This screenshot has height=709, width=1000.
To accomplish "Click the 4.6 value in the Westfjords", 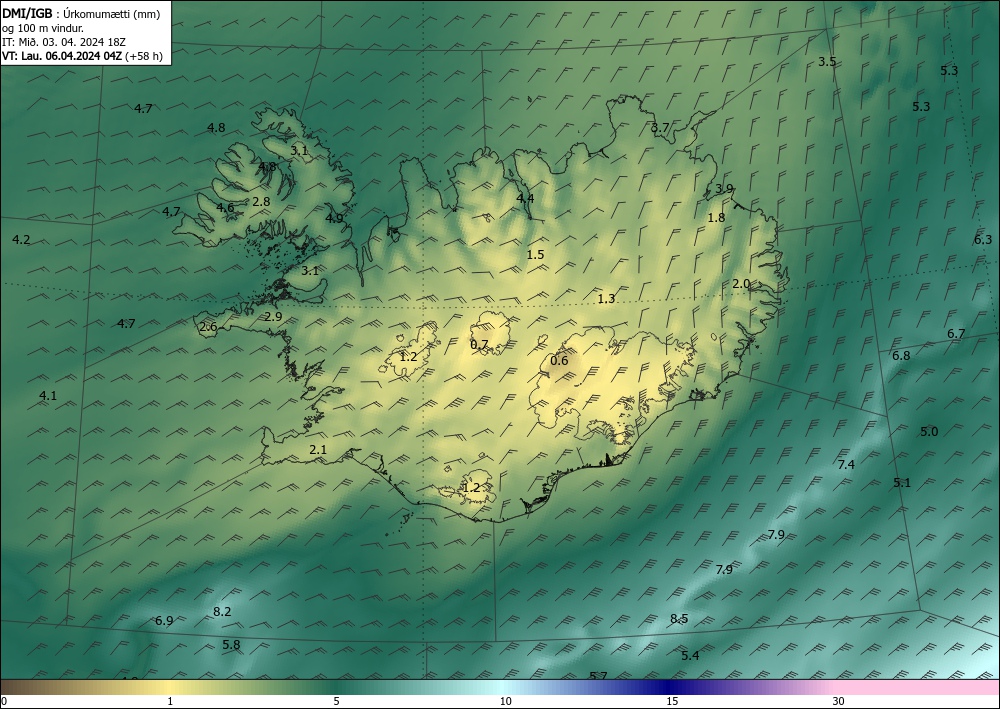I will [225, 207].
